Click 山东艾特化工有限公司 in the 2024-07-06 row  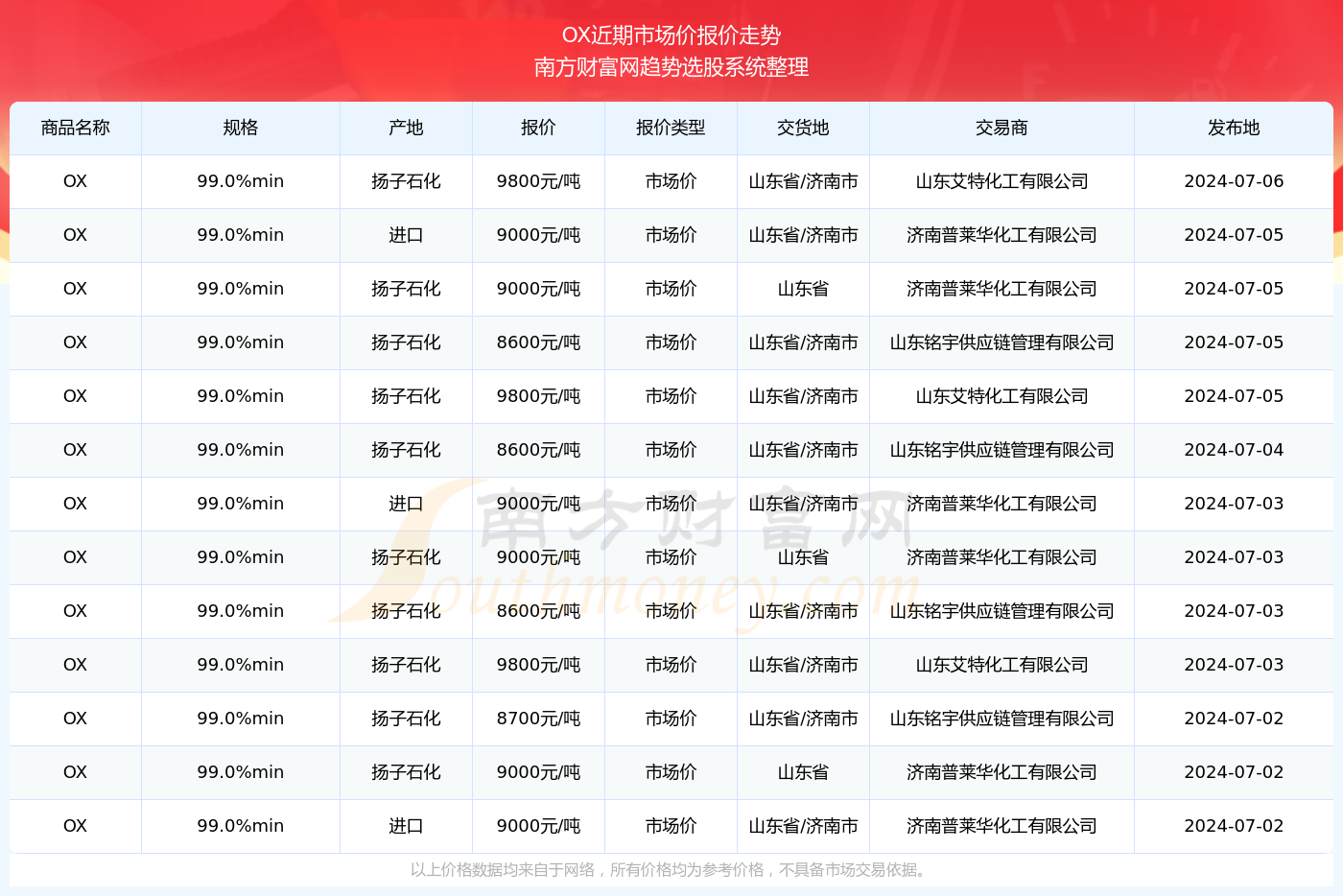tap(1001, 181)
